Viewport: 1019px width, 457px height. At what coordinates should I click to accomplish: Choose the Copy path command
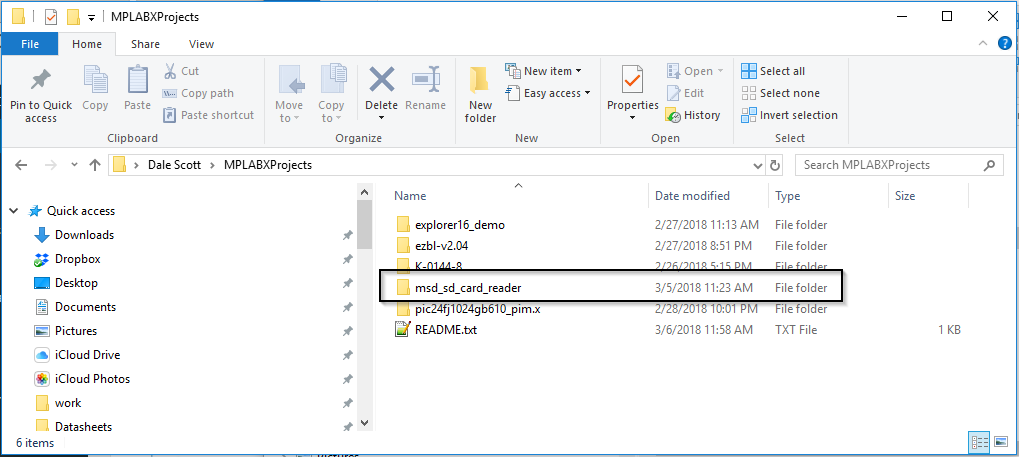pos(198,93)
